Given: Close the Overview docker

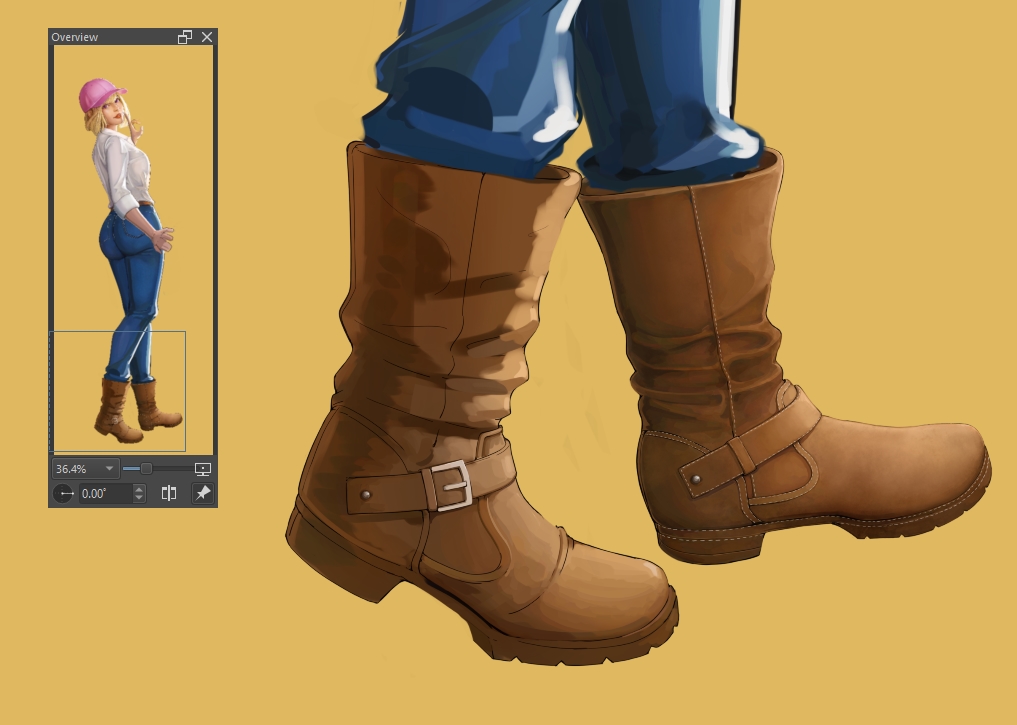Looking at the screenshot, I should [x=207, y=37].
